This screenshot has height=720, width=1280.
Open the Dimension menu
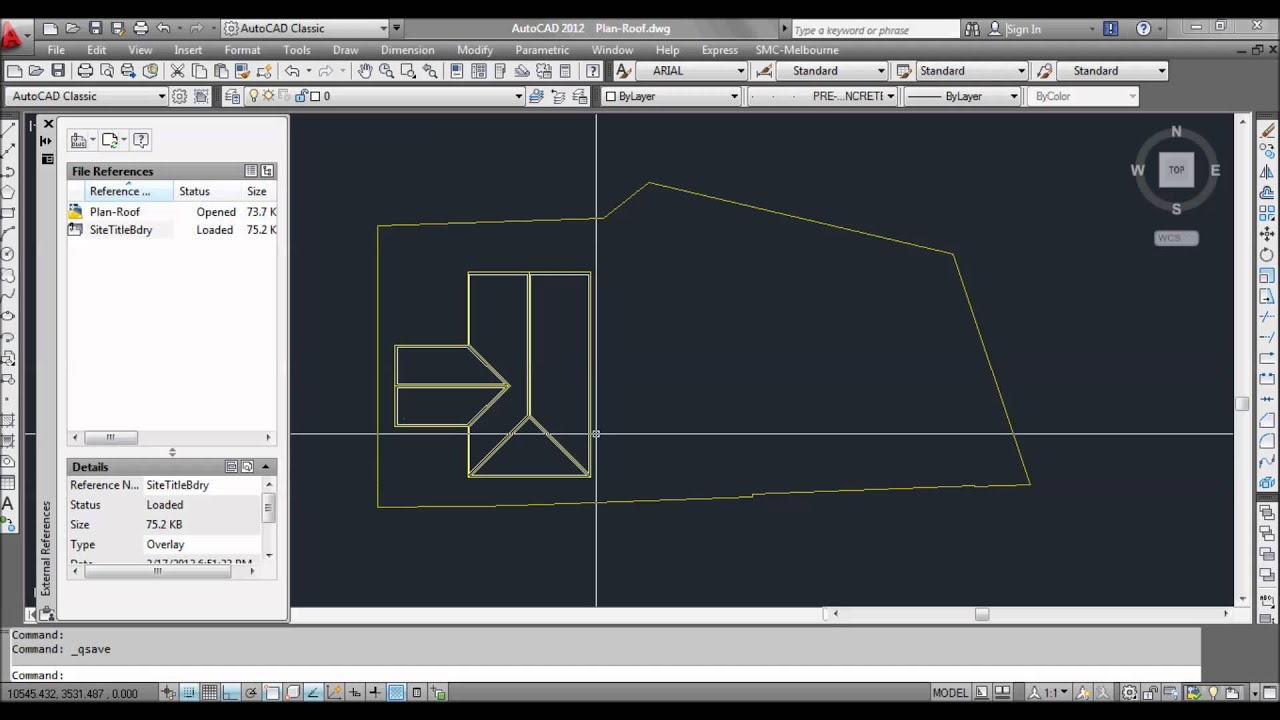408,50
